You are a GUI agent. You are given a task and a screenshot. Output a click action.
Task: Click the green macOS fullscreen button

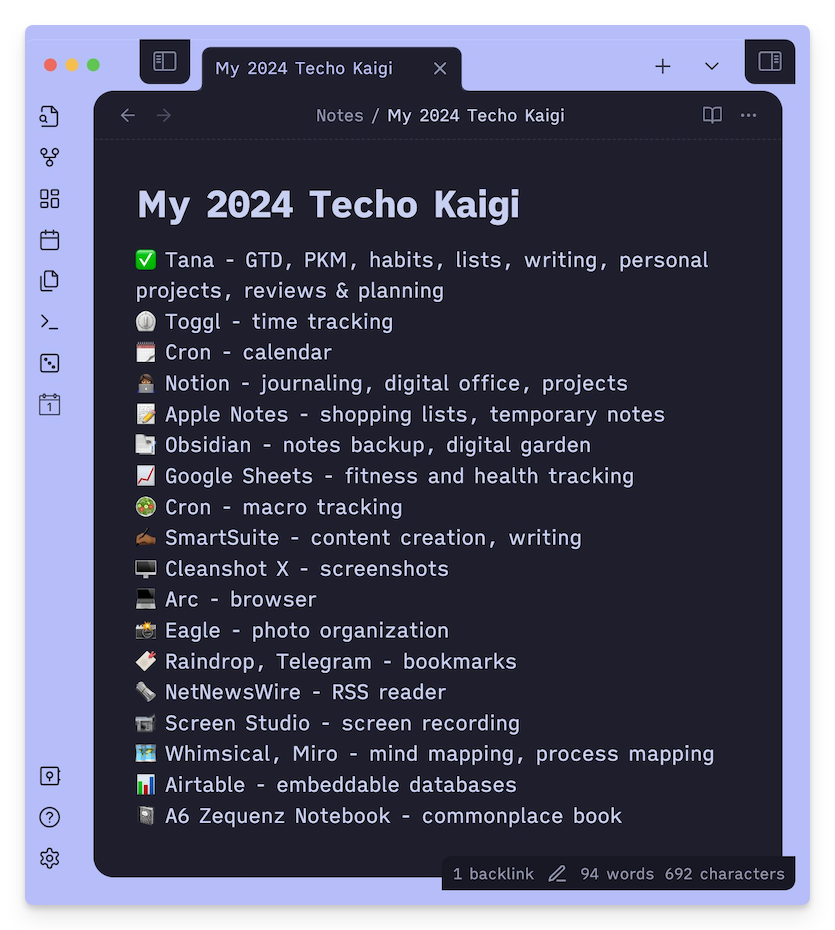93,65
